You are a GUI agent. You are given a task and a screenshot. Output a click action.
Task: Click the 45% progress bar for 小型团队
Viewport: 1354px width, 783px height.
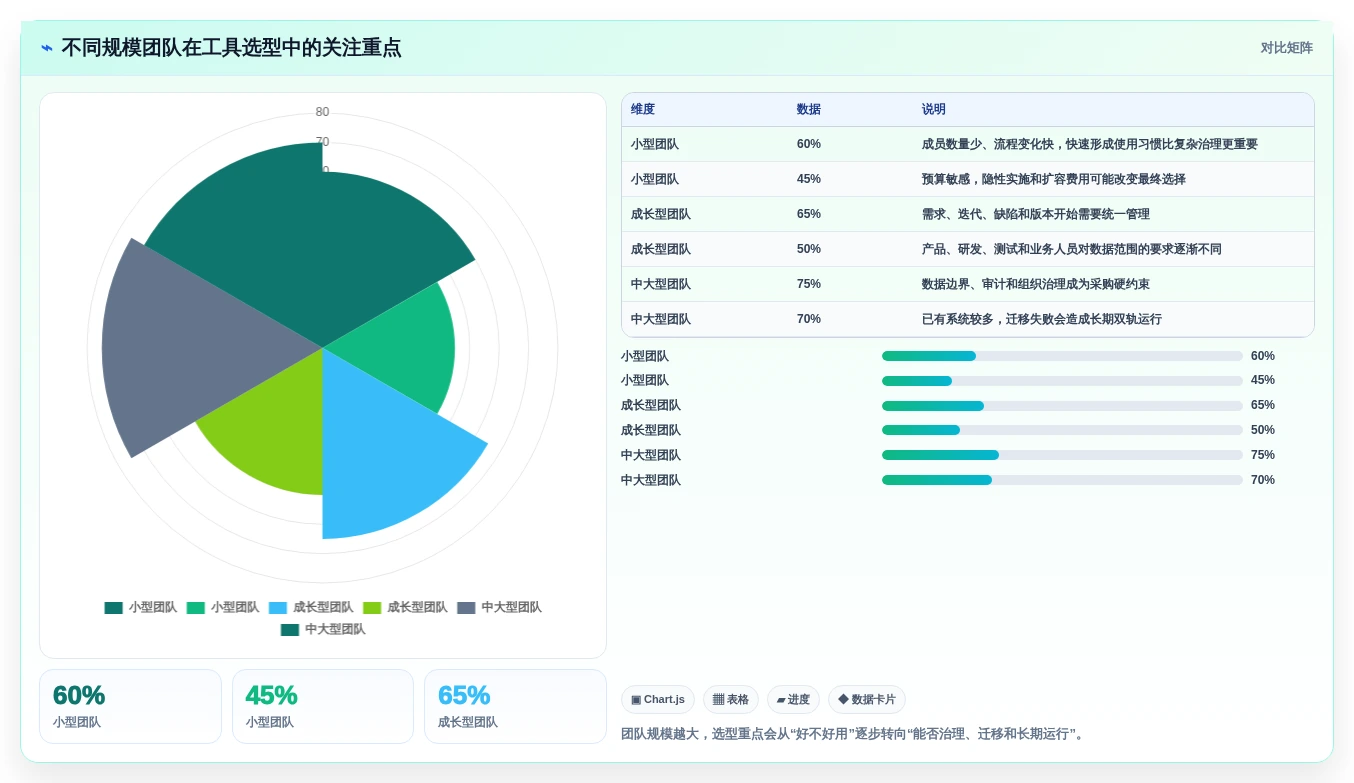pyautogui.click(x=1062, y=381)
